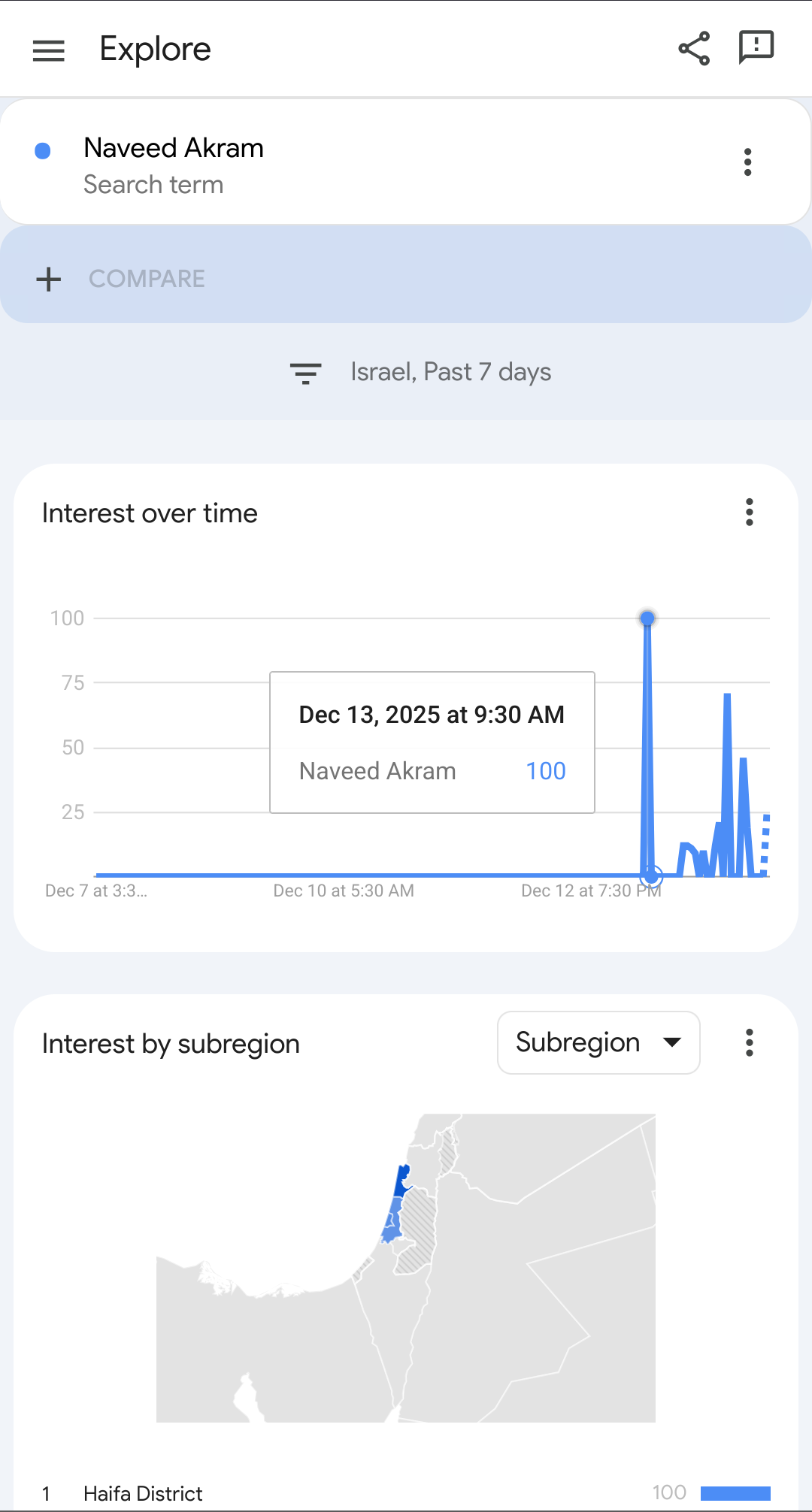Select the Haifa District row
Image resolution: width=812 pixels, height=1512 pixels.
[x=143, y=1493]
